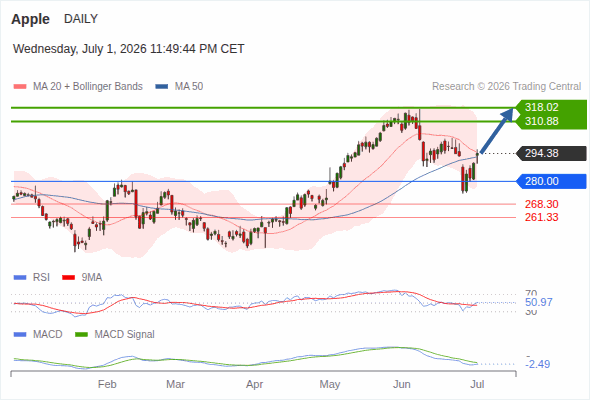The width and height of the screenshot is (590, 400).
Task: Select the 268.30 support level label
Action: (x=541, y=204)
